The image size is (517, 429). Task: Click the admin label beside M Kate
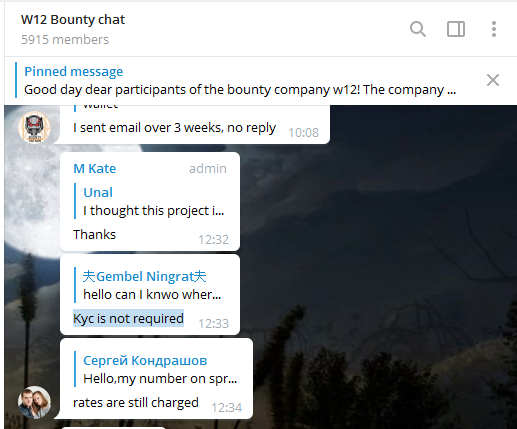pos(208,169)
